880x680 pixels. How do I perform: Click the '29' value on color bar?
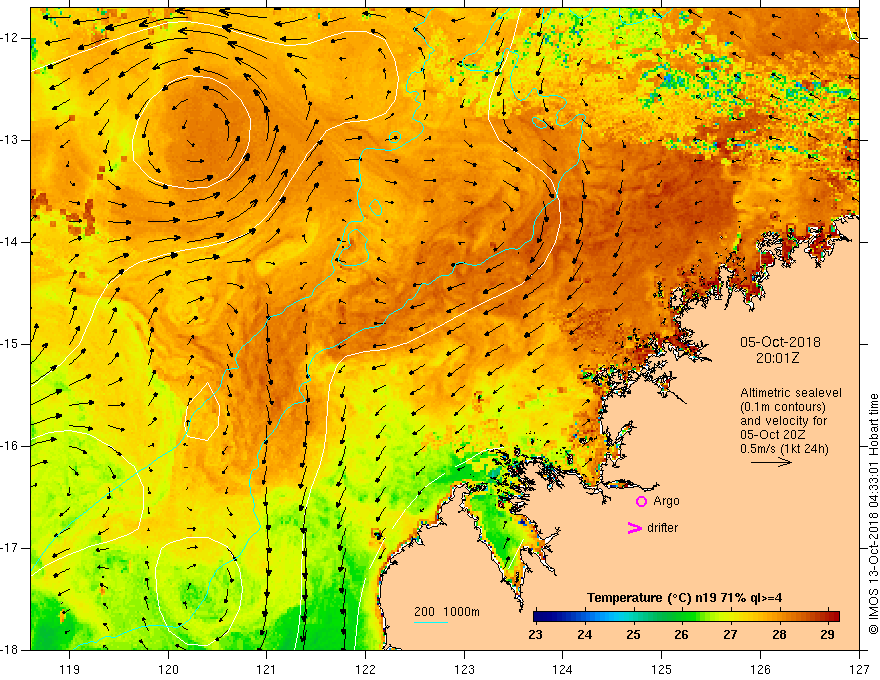coord(827,635)
